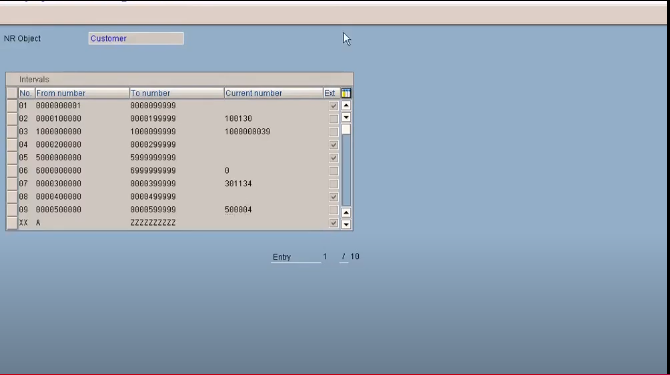
Task: Toggle the Ext checkbox for interval 01
Action: 333,105
